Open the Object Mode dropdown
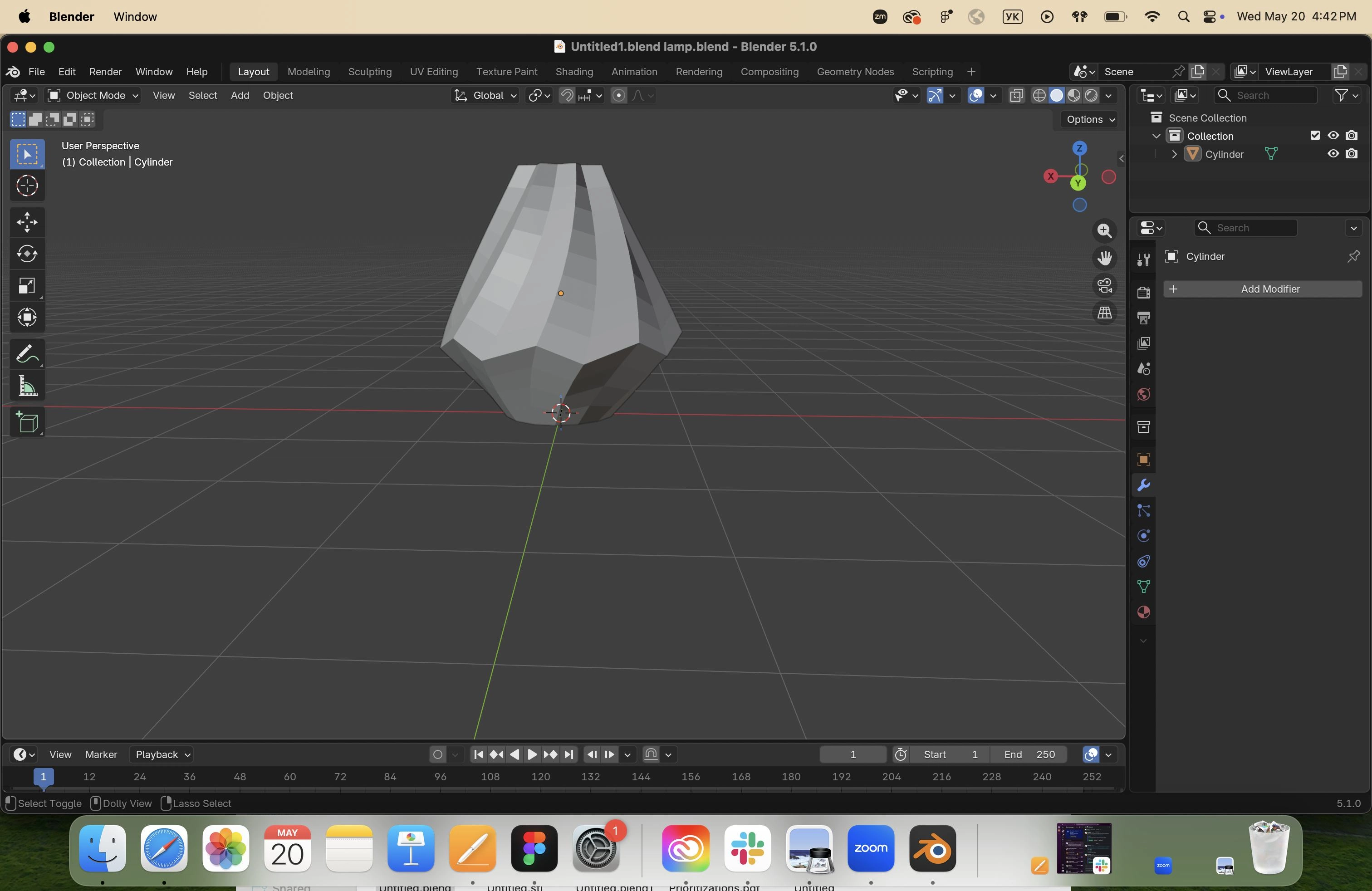1372x891 pixels. click(x=93, y=96)
